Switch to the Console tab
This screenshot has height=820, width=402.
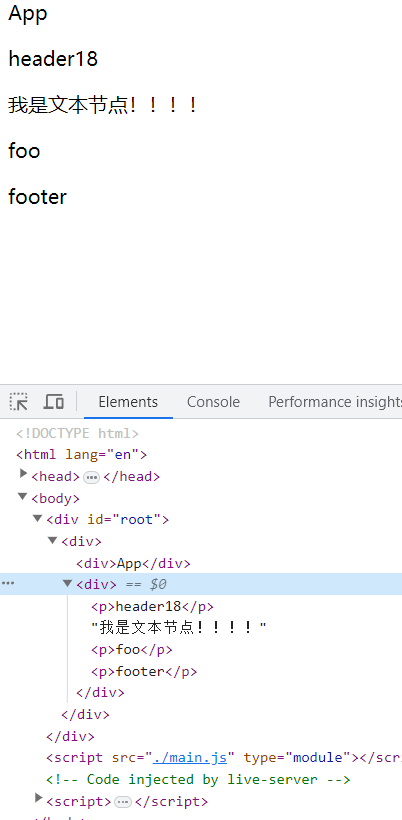tap(213, 402)
